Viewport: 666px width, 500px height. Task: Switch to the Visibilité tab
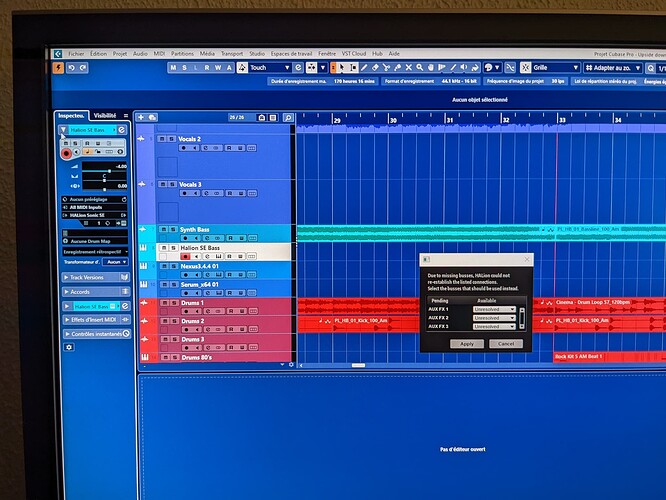click(x=105, y=116)
